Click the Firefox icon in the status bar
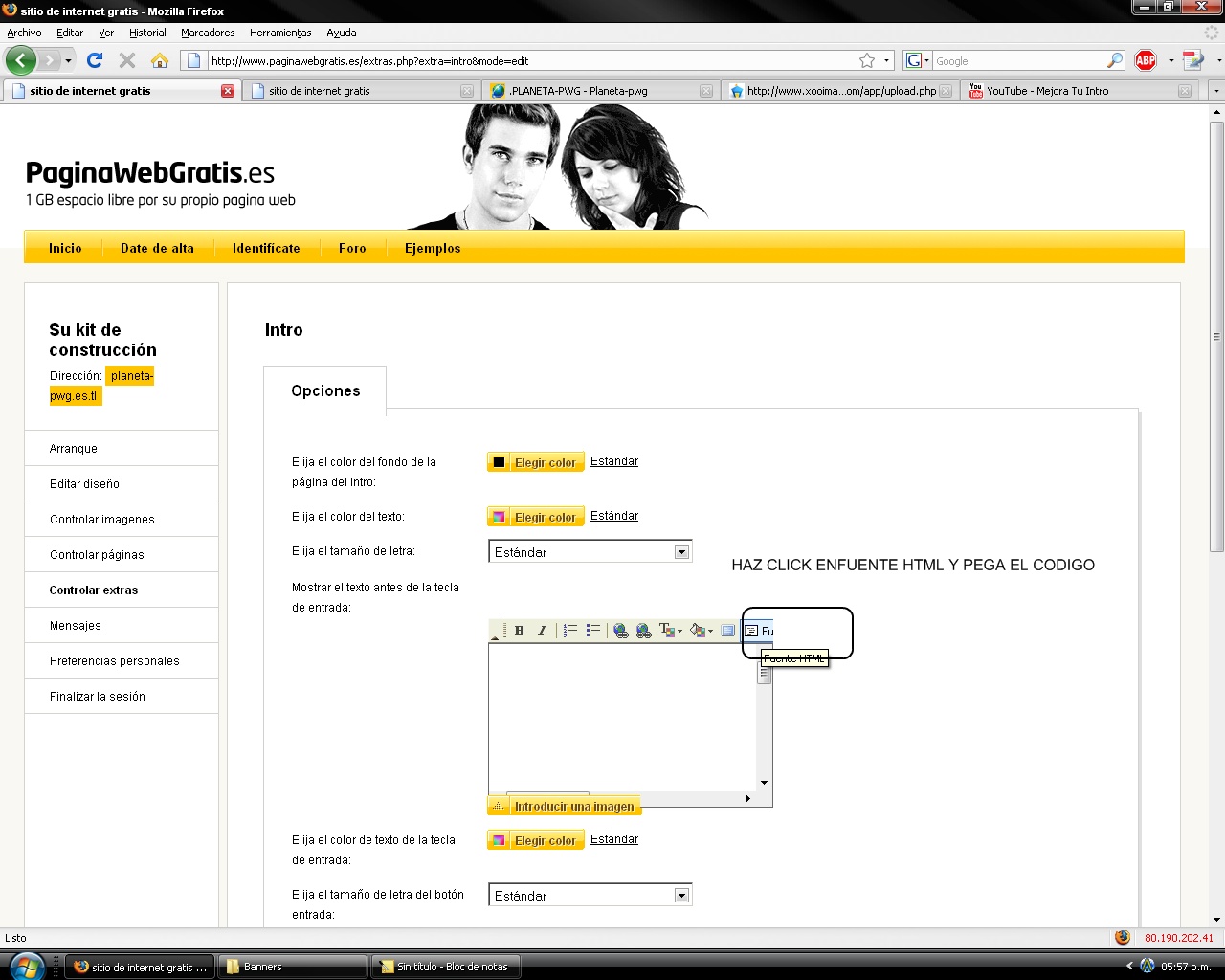Image resolution: width=1225 pixels, height=980 pixels. (x=1123, y=938)
